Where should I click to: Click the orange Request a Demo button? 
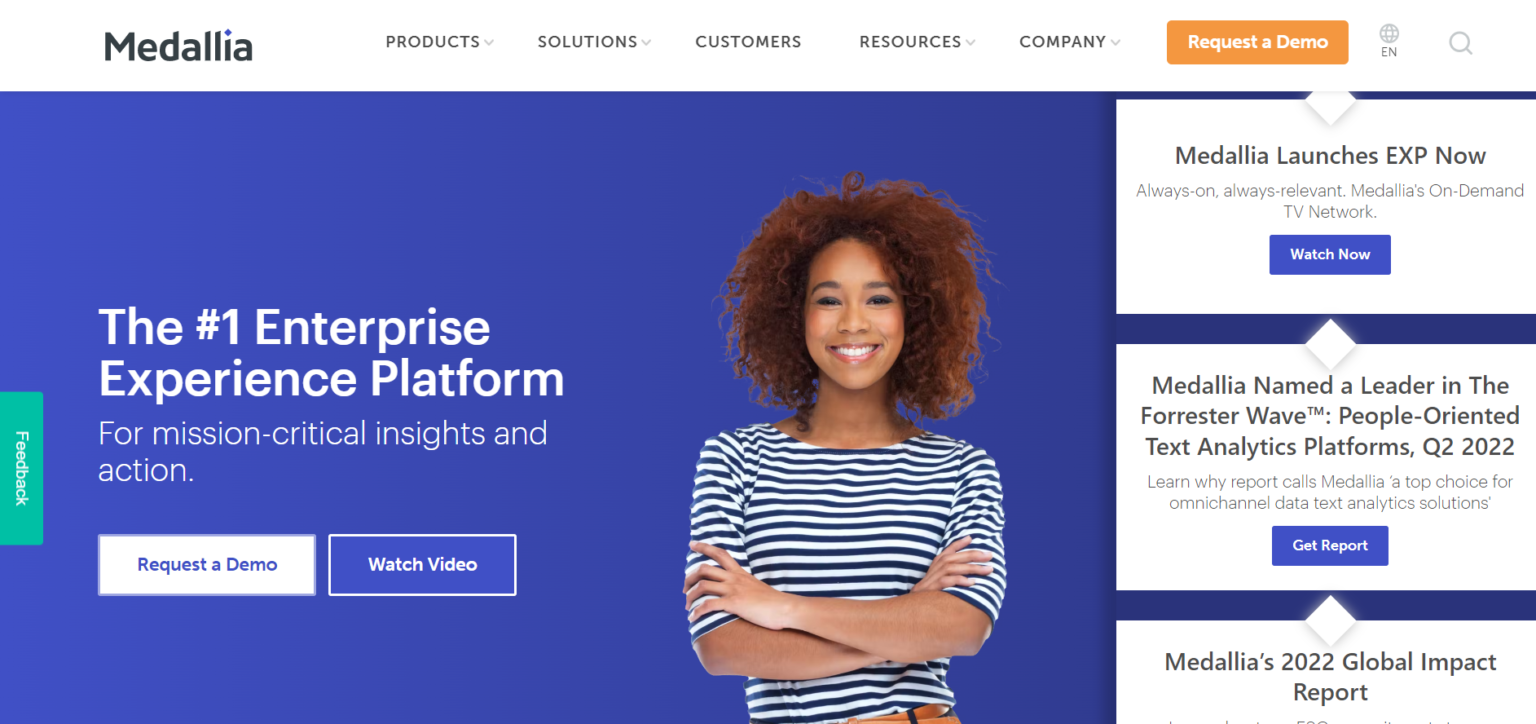pos(1257,42)
